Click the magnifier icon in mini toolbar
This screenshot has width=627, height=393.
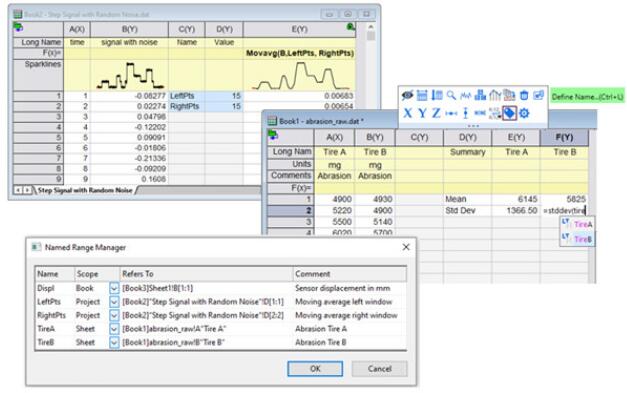pos(451,95)
